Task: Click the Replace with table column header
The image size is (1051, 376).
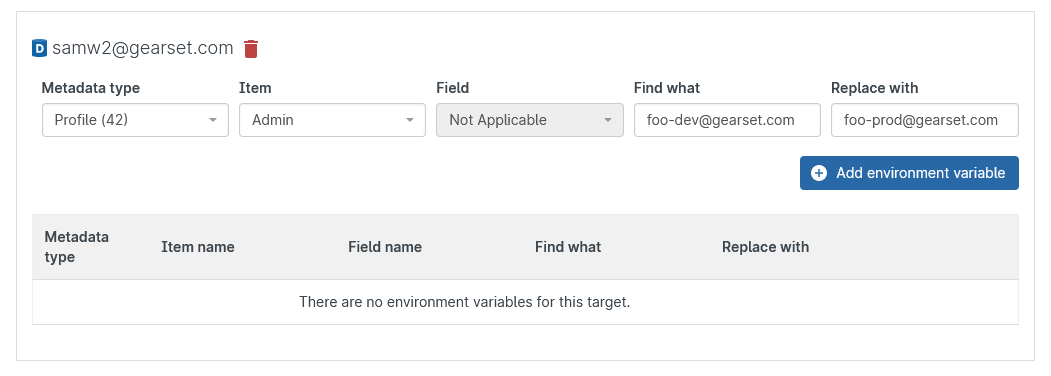Action: pyautogui.click(x=765, y=247)
